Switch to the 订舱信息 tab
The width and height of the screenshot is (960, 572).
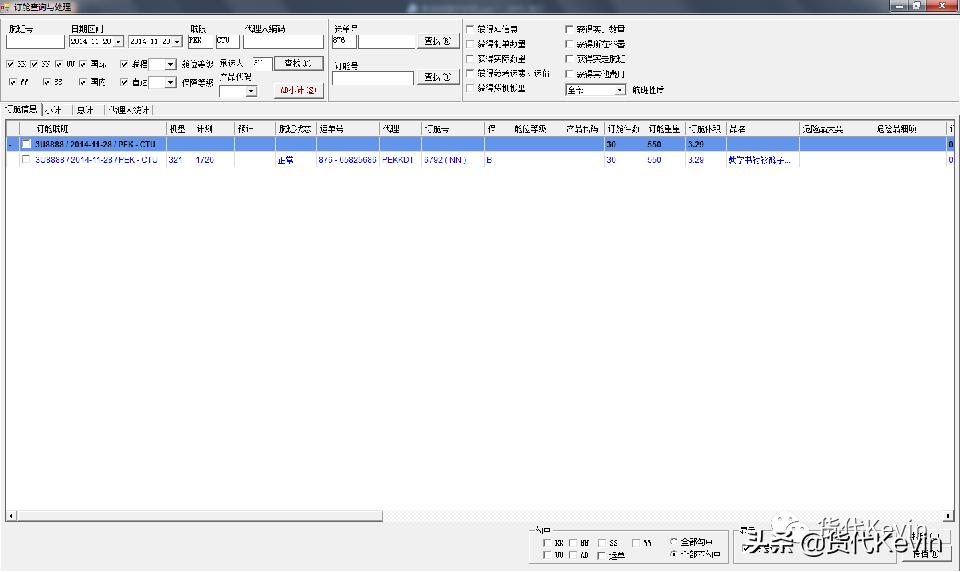[x=21, y=110]
